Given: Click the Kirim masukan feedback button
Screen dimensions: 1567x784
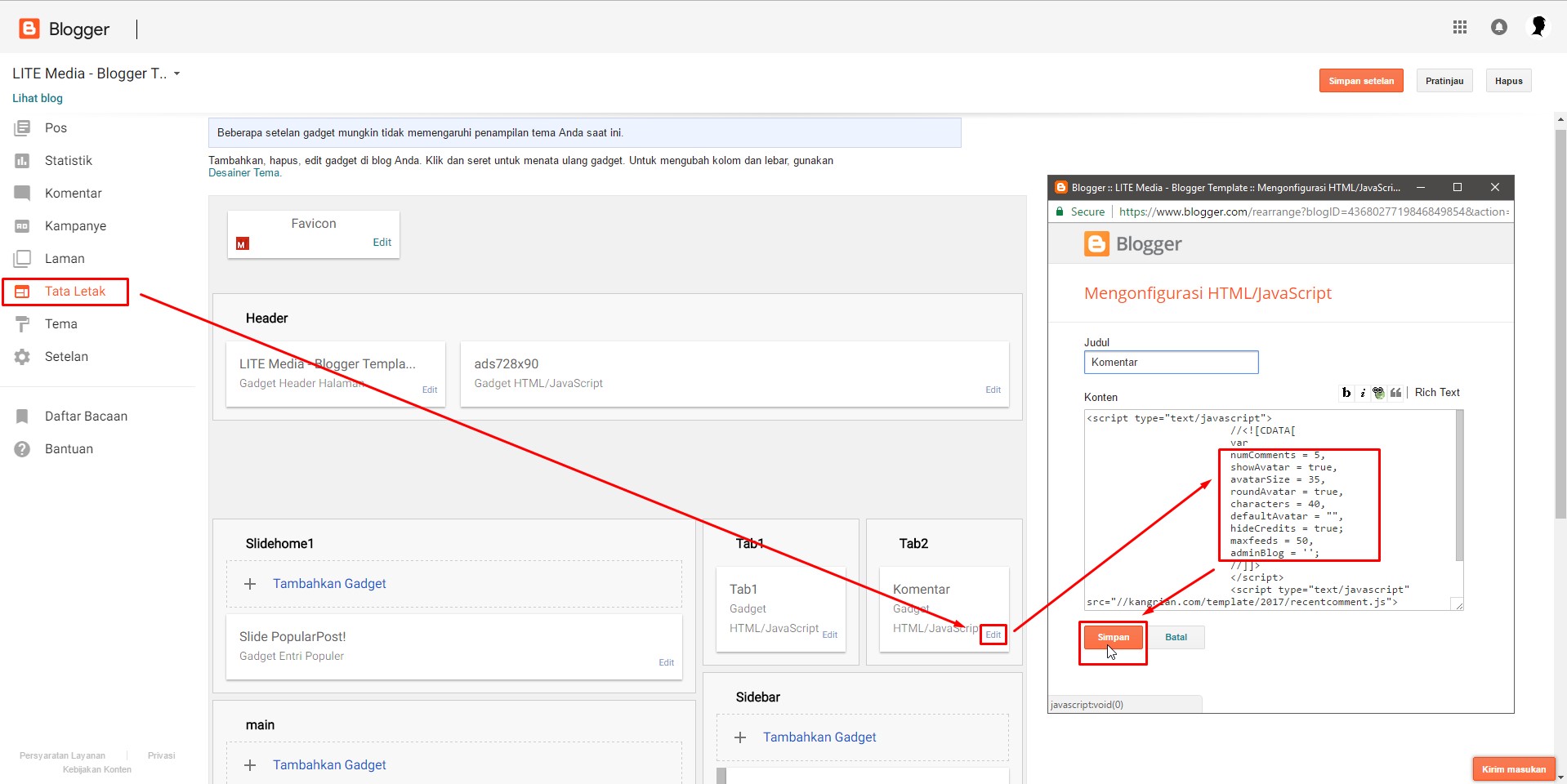Looking at the screenshot, I should click(1514, 769).
